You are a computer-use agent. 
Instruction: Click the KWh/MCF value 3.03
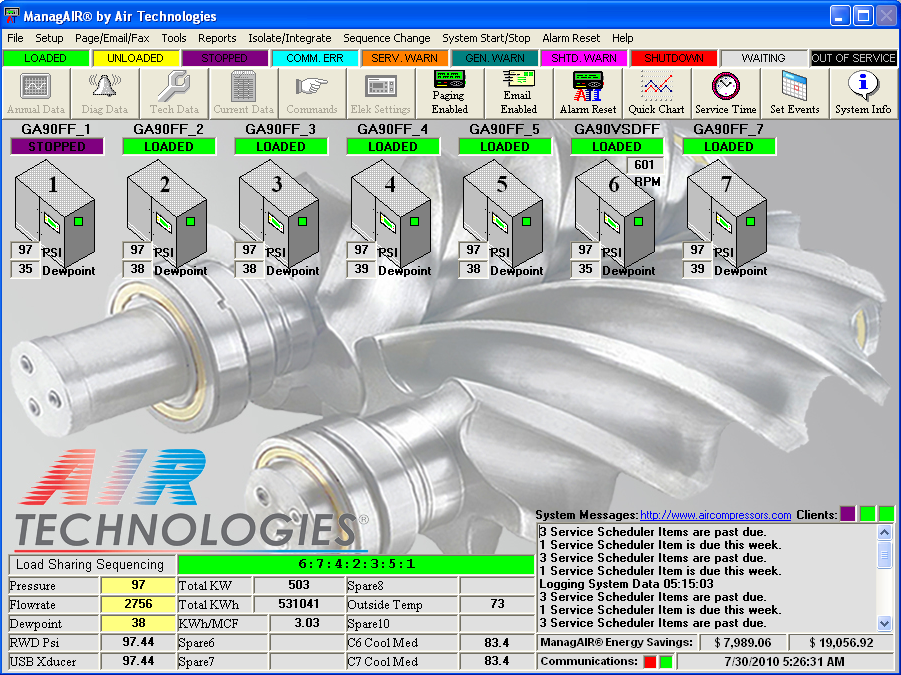click(x=306, y=623)
